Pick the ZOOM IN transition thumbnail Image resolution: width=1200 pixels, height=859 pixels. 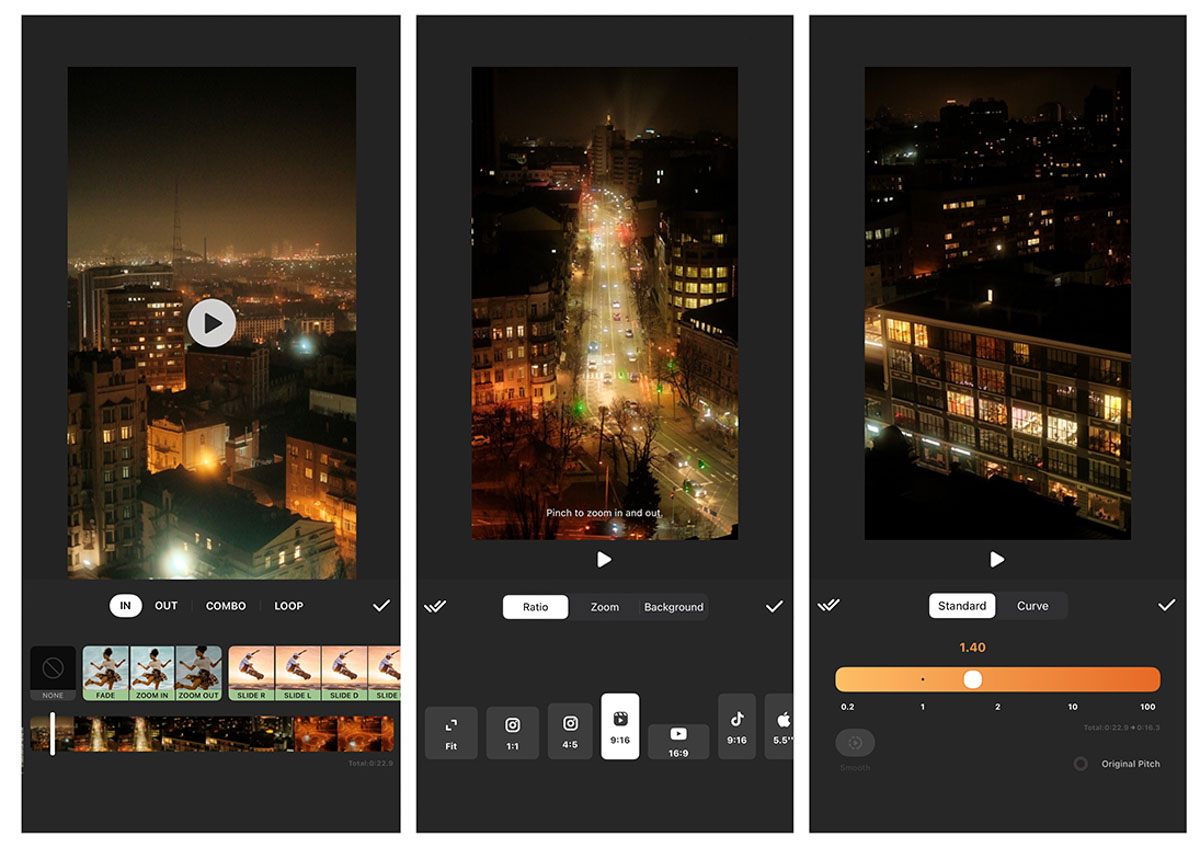pyautogui.click(x=152, y=672)
